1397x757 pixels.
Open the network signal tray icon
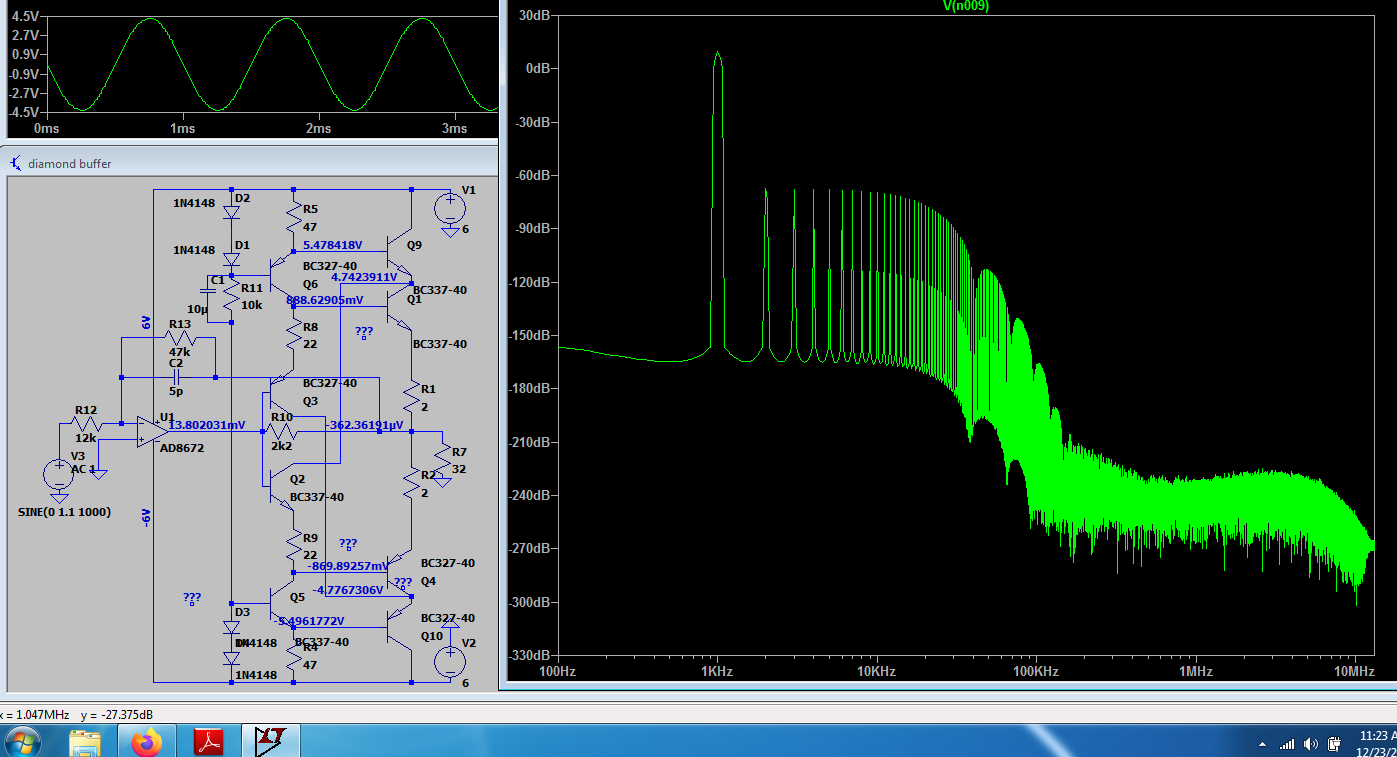click(1287, 744)
